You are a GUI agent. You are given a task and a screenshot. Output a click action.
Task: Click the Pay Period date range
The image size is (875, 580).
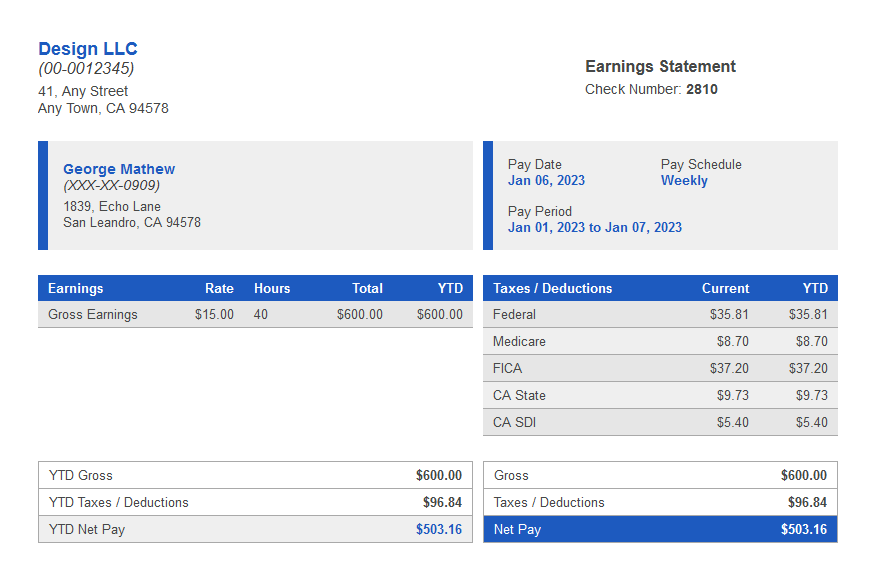coord(595,227)
